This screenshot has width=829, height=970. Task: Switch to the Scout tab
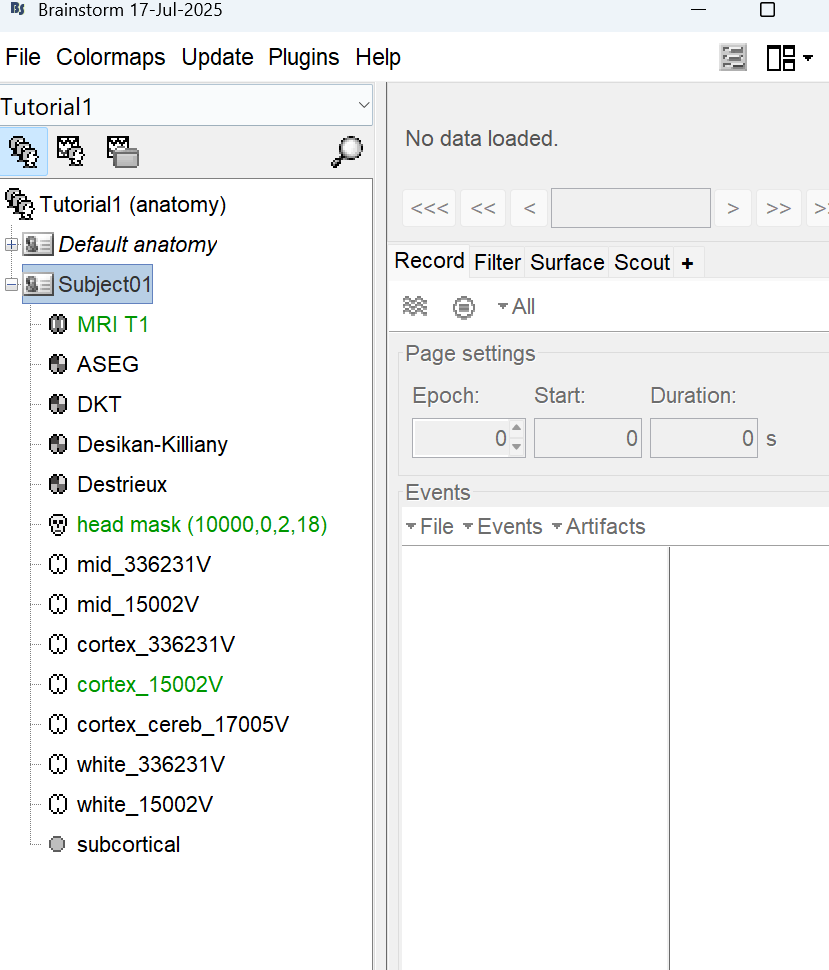pyautogui.click(x=641, y=262)
